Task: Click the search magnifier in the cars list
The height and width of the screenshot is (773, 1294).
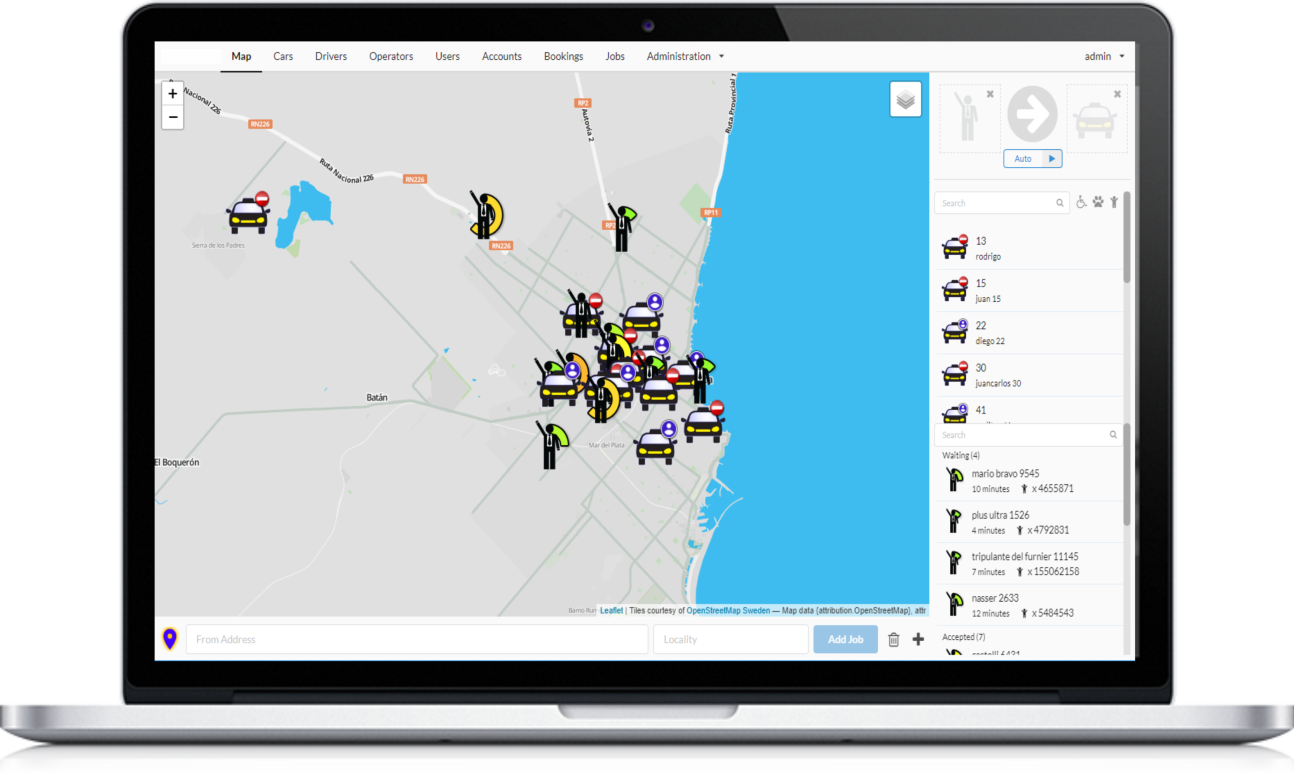Action: 1060,203
